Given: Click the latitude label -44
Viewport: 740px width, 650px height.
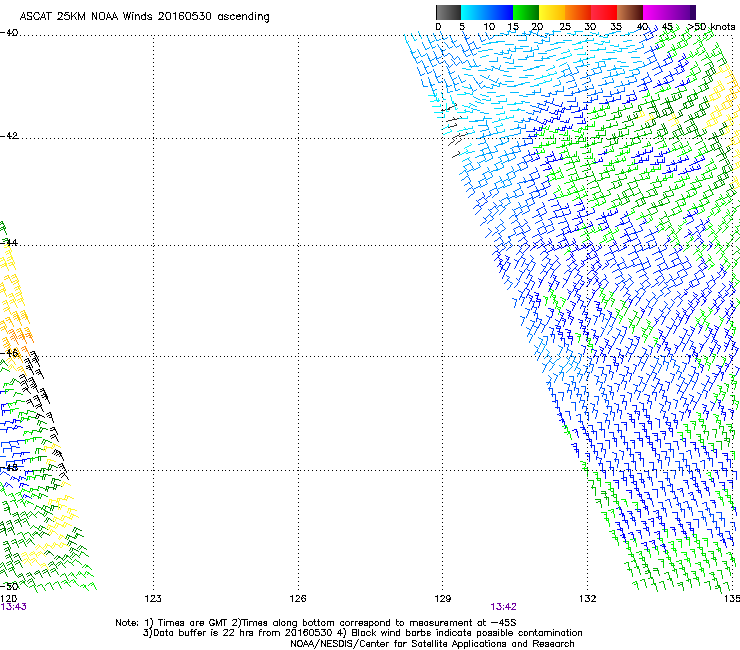Looking at the screenshot, I should pos(9,243).
